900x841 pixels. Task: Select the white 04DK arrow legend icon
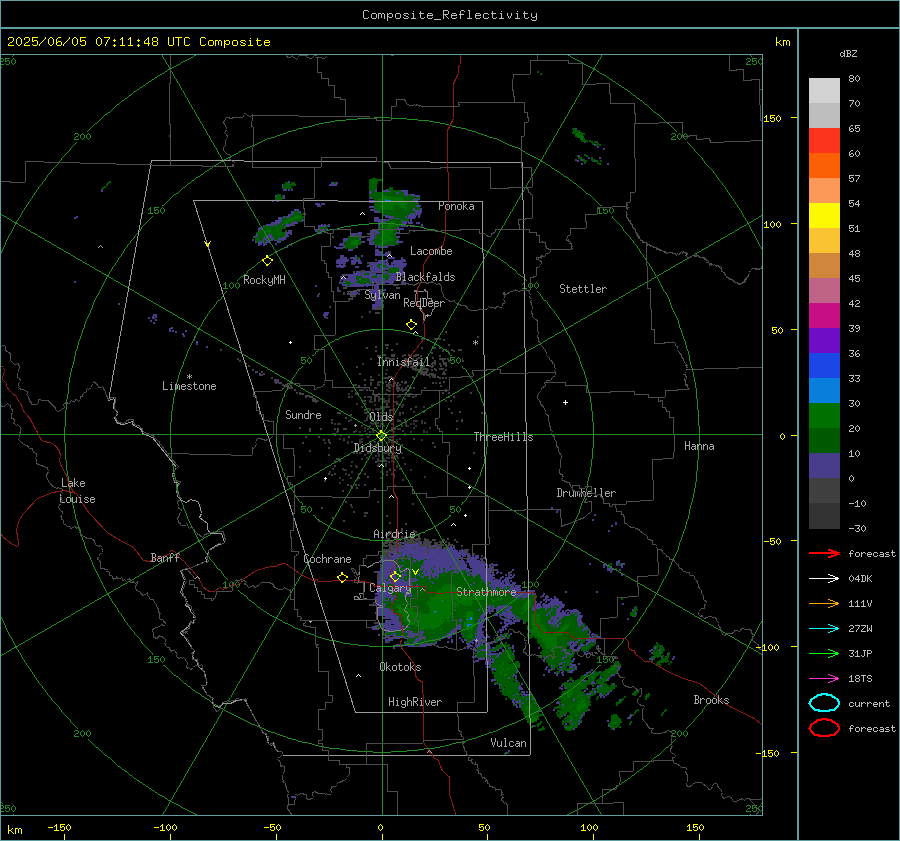tap(824, 579)
